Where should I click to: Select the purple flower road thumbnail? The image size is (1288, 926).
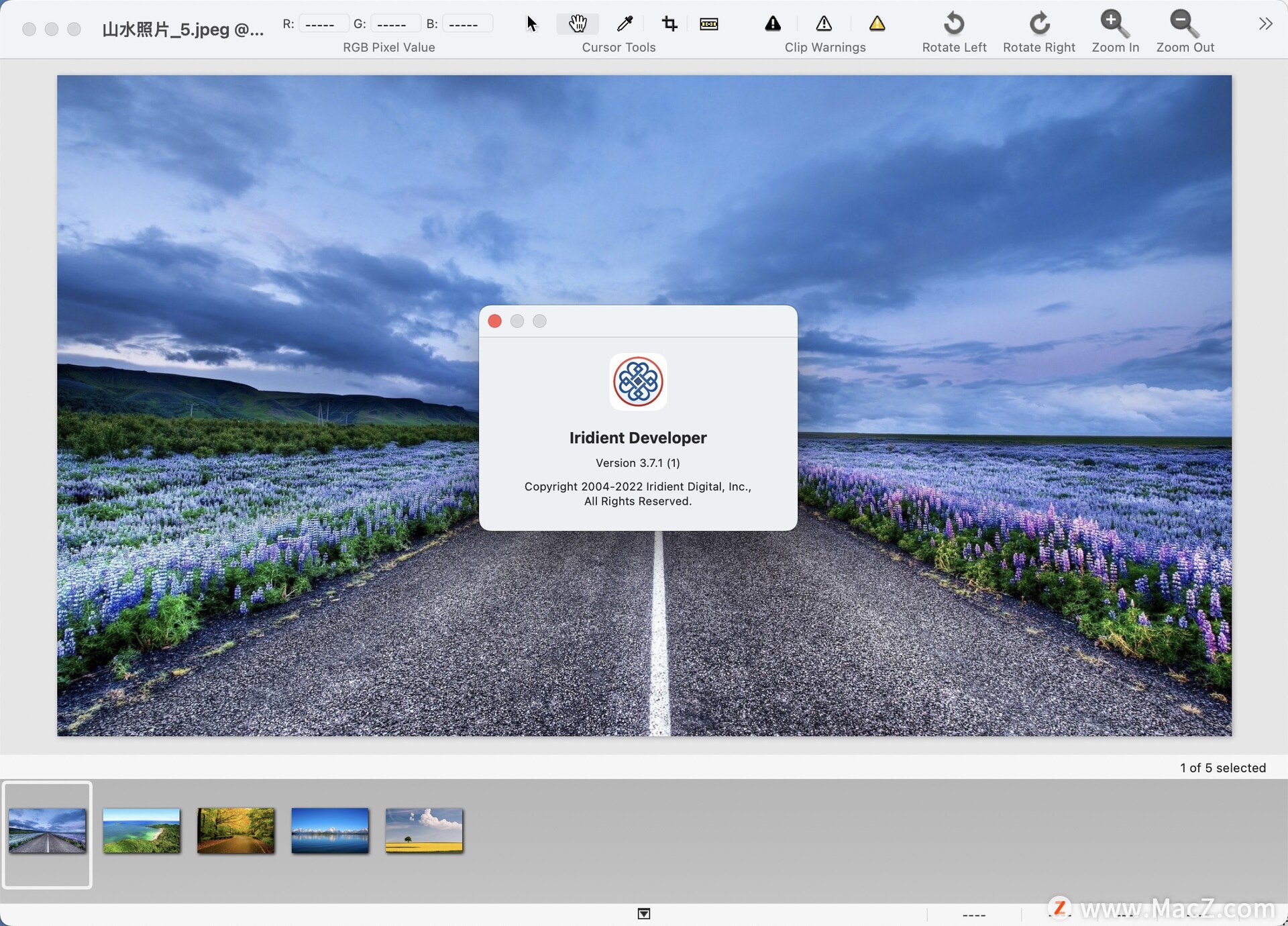48,831
